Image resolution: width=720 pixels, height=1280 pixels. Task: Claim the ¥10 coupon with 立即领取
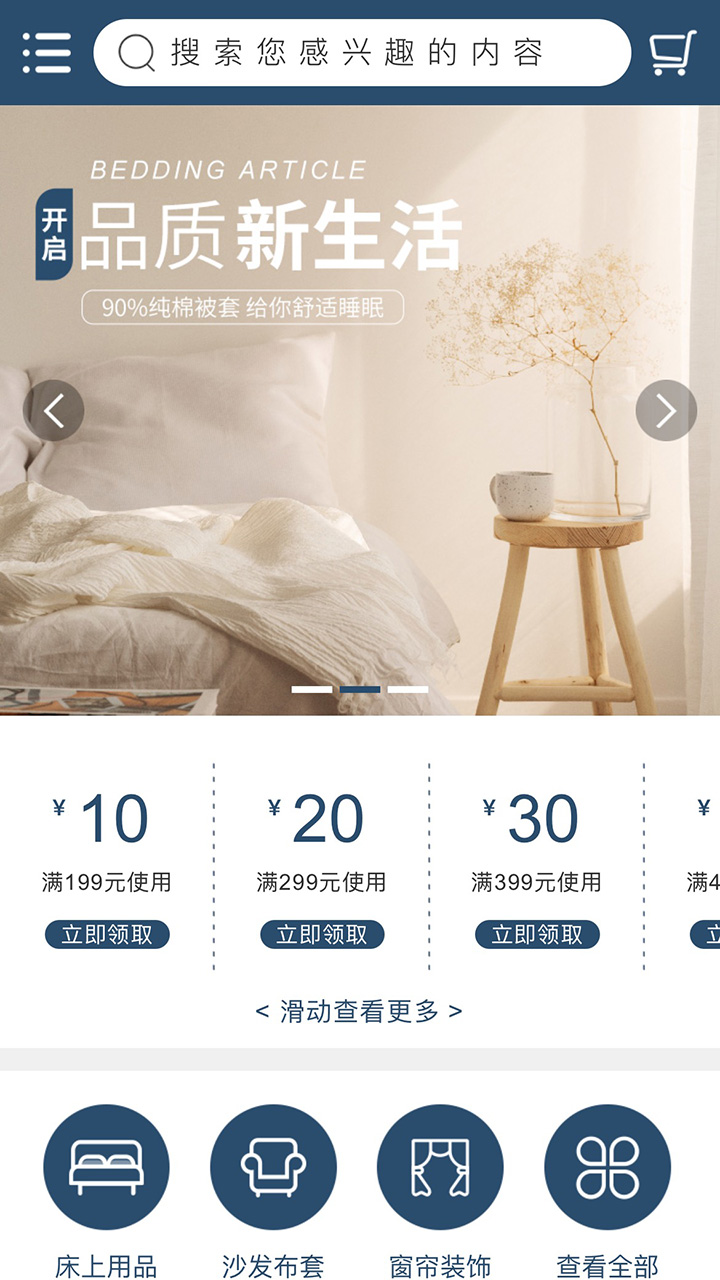pos(107,935)
